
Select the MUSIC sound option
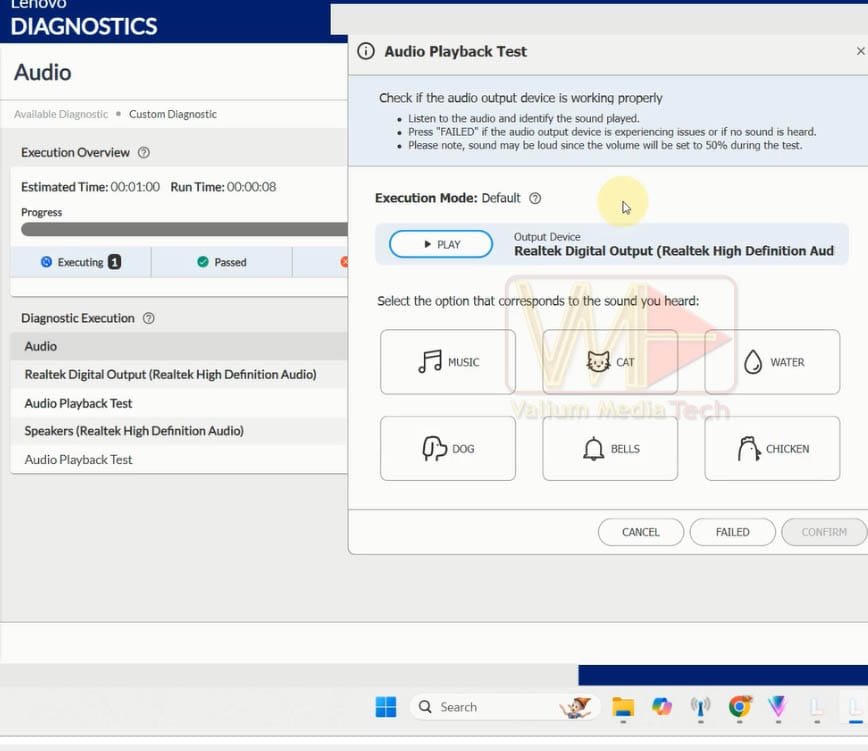click(x=448, y=362)
